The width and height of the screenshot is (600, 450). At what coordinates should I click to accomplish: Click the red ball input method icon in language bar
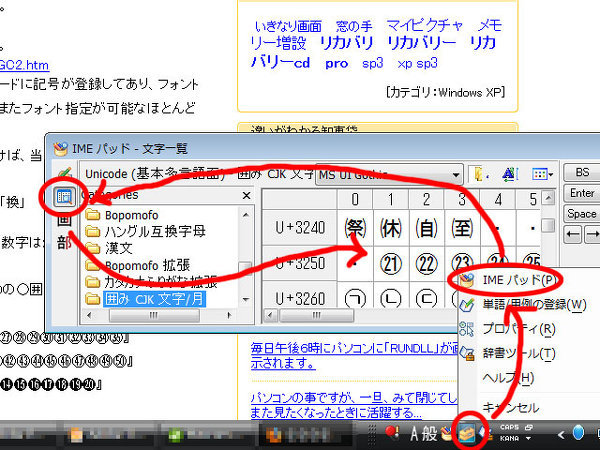392,433
